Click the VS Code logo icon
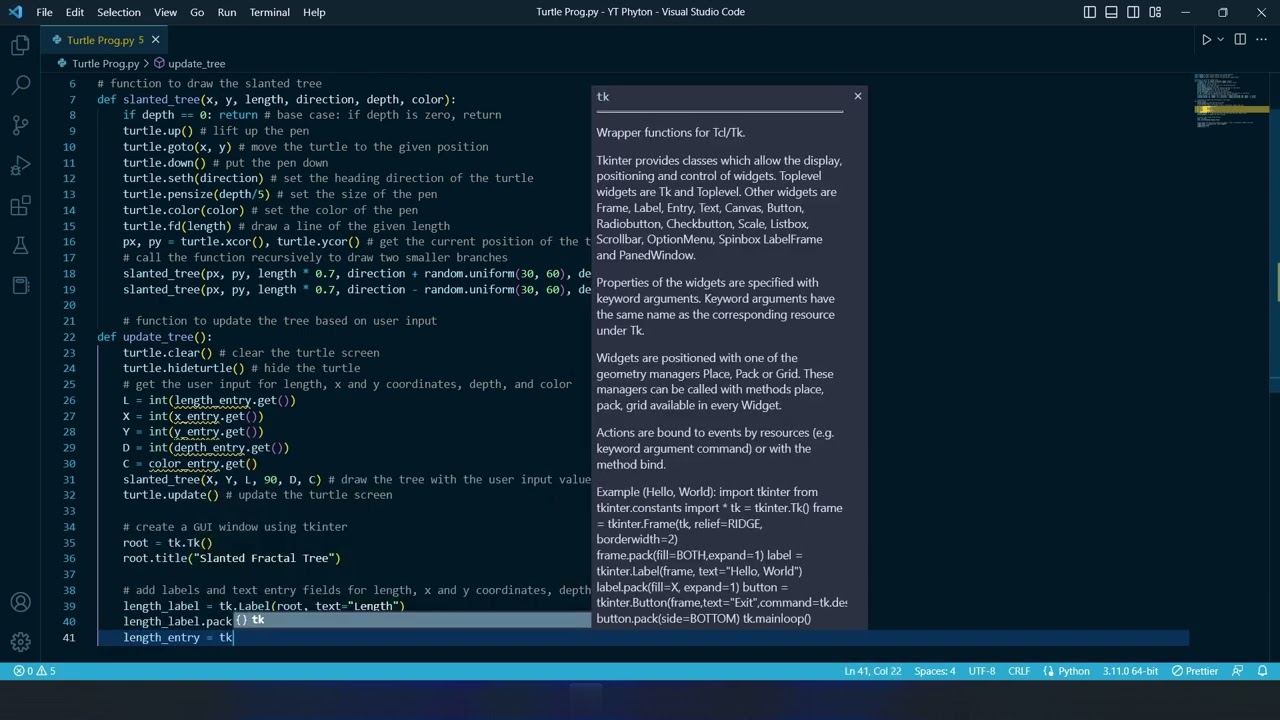1280x720 pixels. pos(15,12)
